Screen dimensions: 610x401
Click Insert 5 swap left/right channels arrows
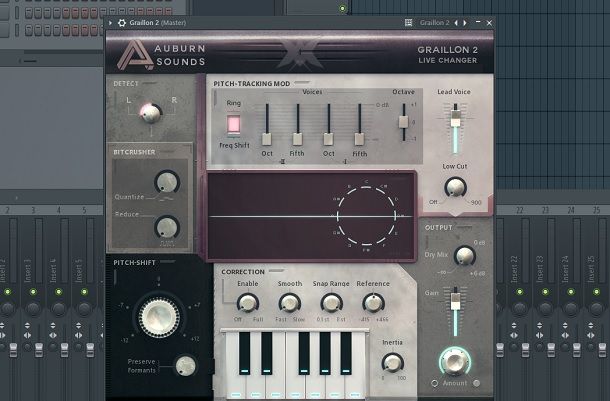79,335
